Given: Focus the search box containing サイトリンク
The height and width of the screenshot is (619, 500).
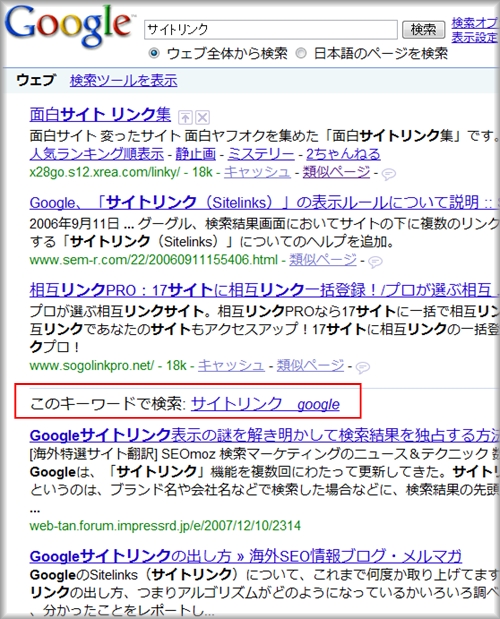Looking at the screenshot, I should (x=271, y=30).
